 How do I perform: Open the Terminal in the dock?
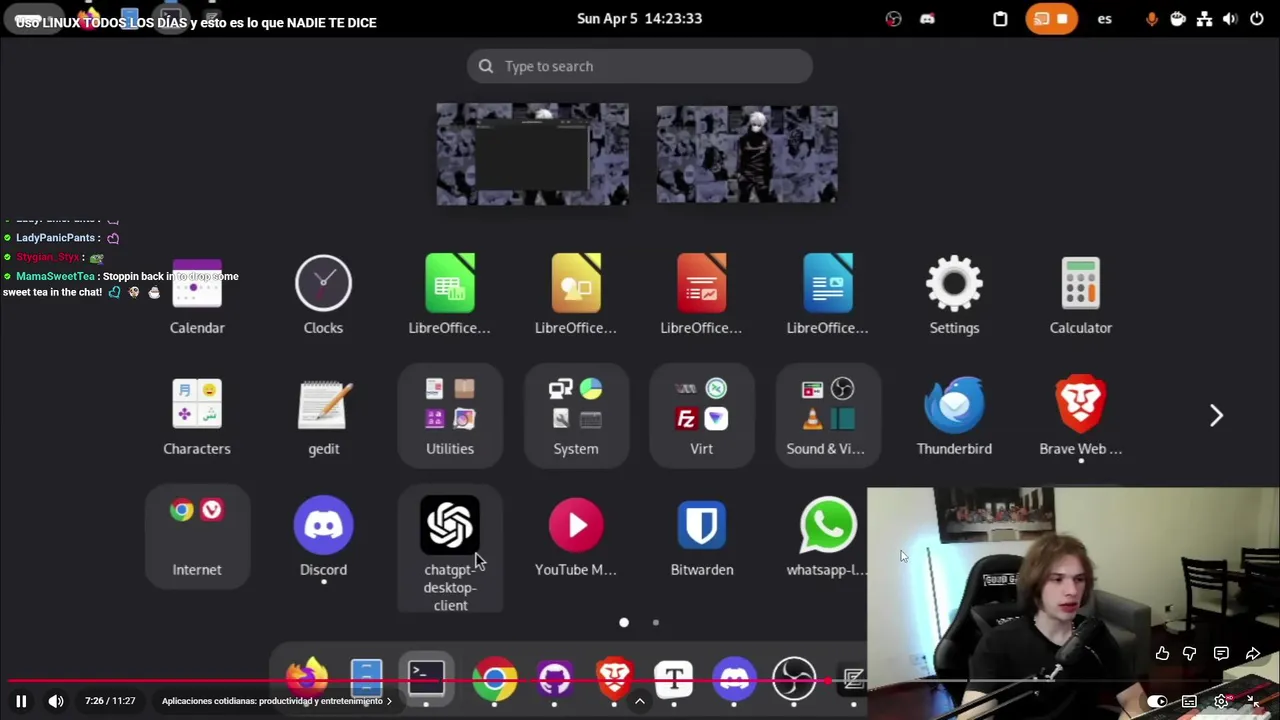(x=426, y=678)
